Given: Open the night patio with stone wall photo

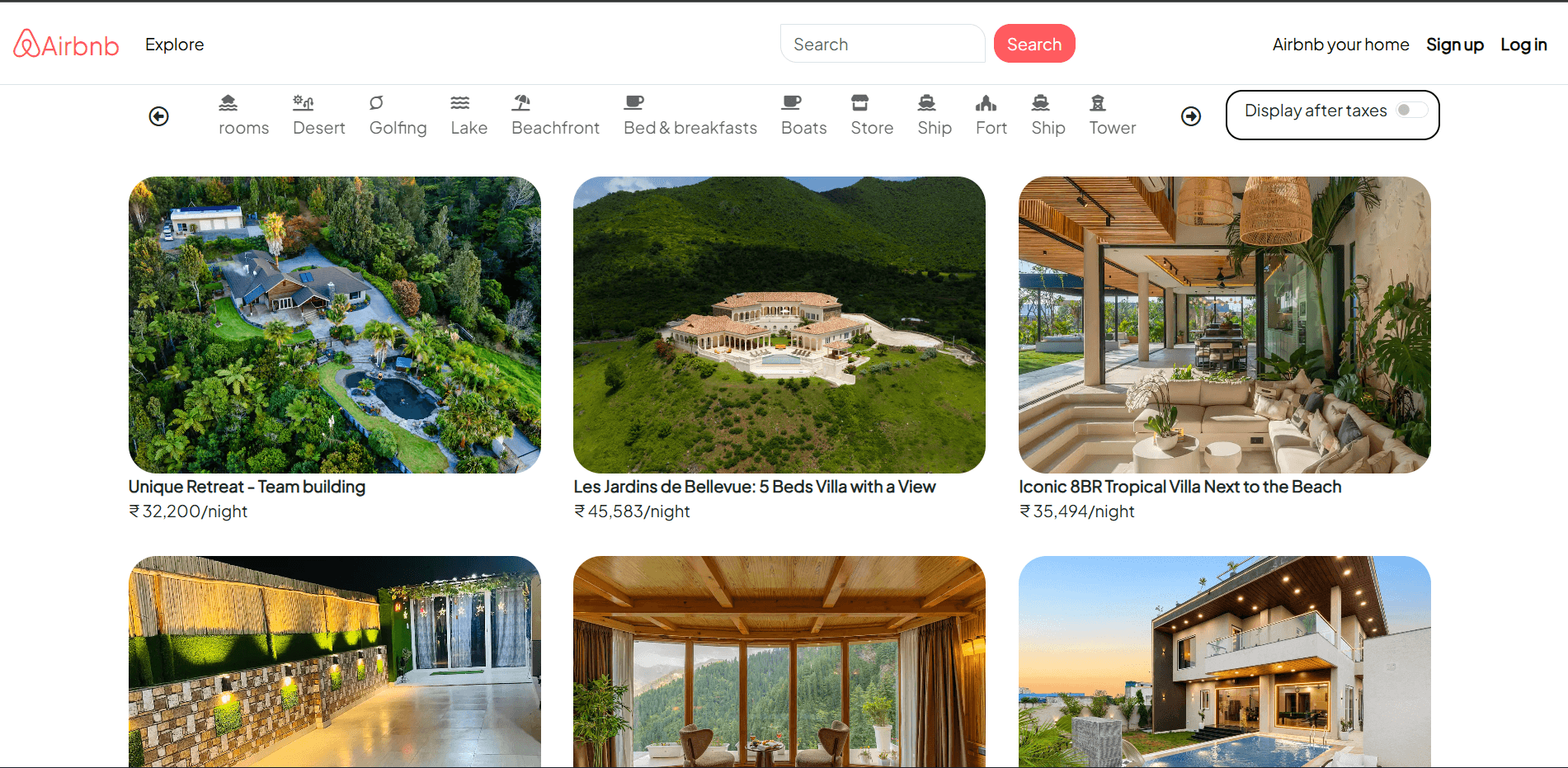Looking at the screenshot, I should pos(335,662).
